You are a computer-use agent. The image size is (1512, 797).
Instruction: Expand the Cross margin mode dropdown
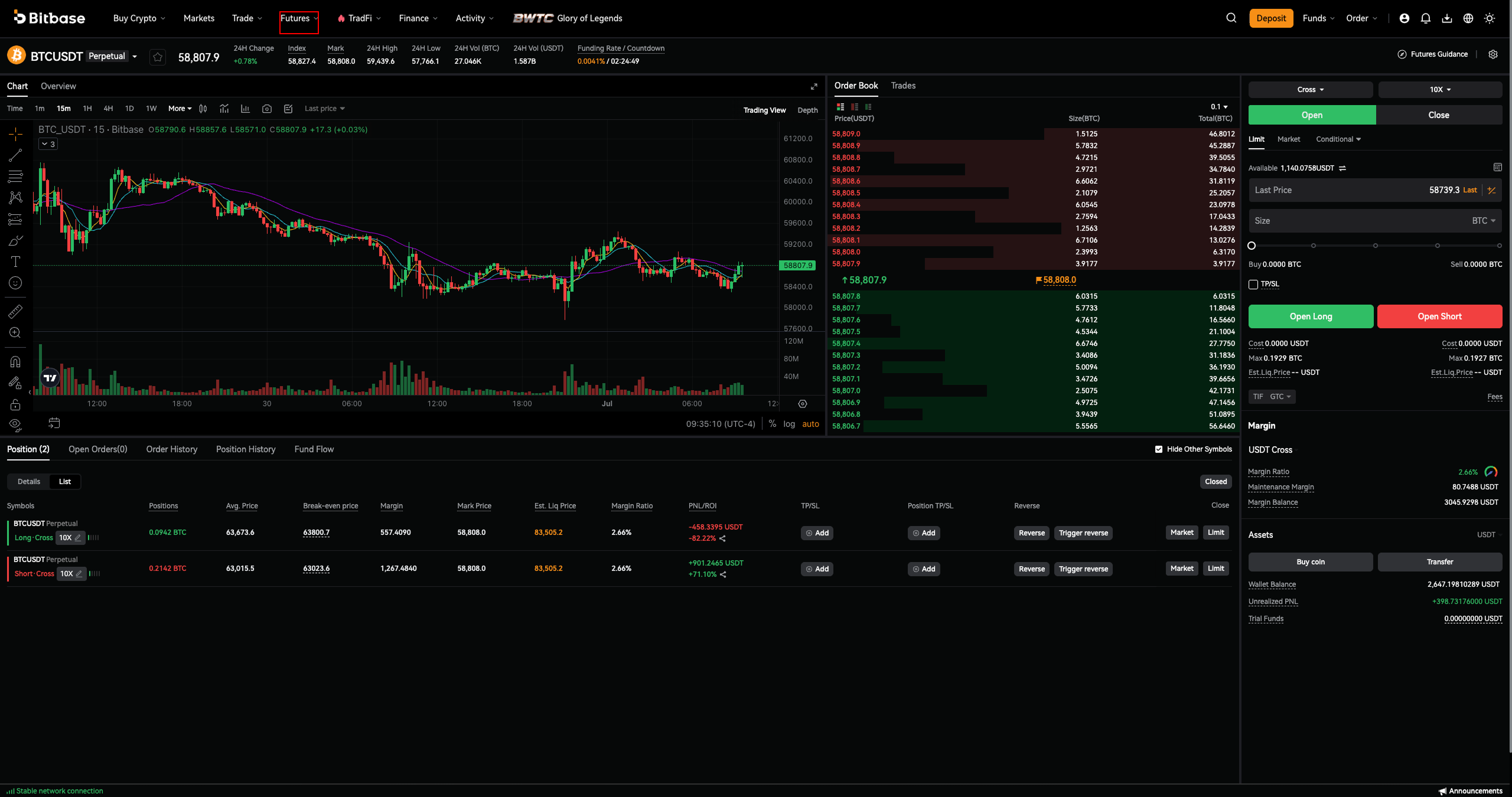[1311, 90]
